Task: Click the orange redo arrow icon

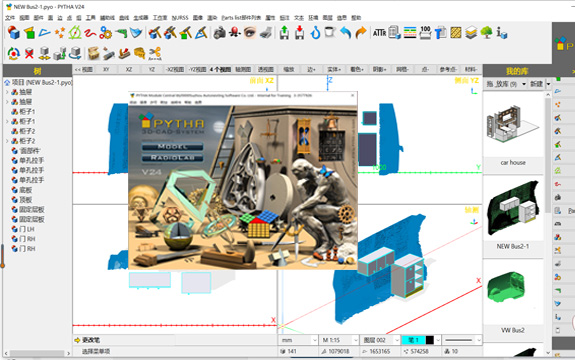Action: [361, 33]
